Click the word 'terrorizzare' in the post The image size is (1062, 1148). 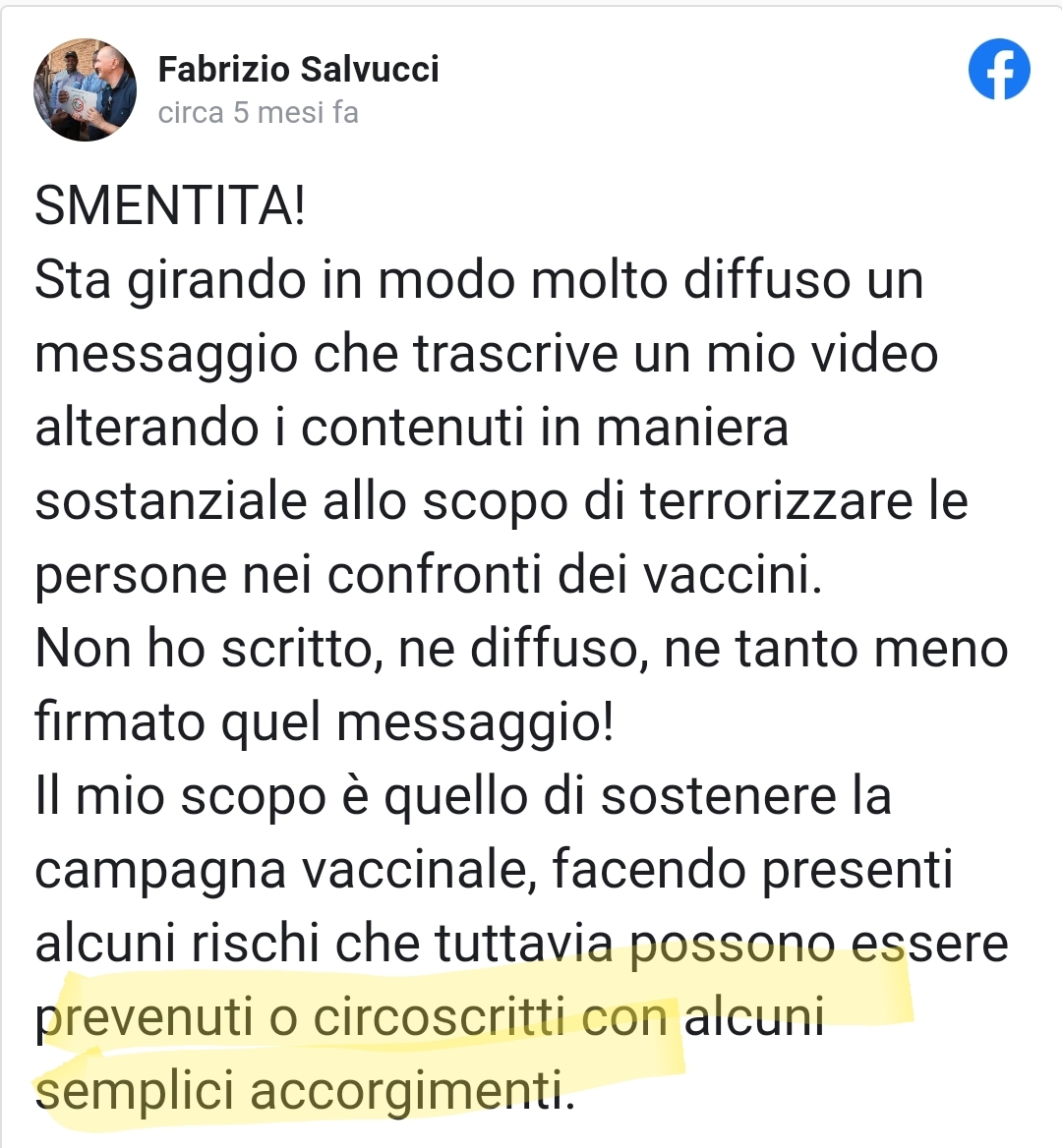[x=777, y=501]
